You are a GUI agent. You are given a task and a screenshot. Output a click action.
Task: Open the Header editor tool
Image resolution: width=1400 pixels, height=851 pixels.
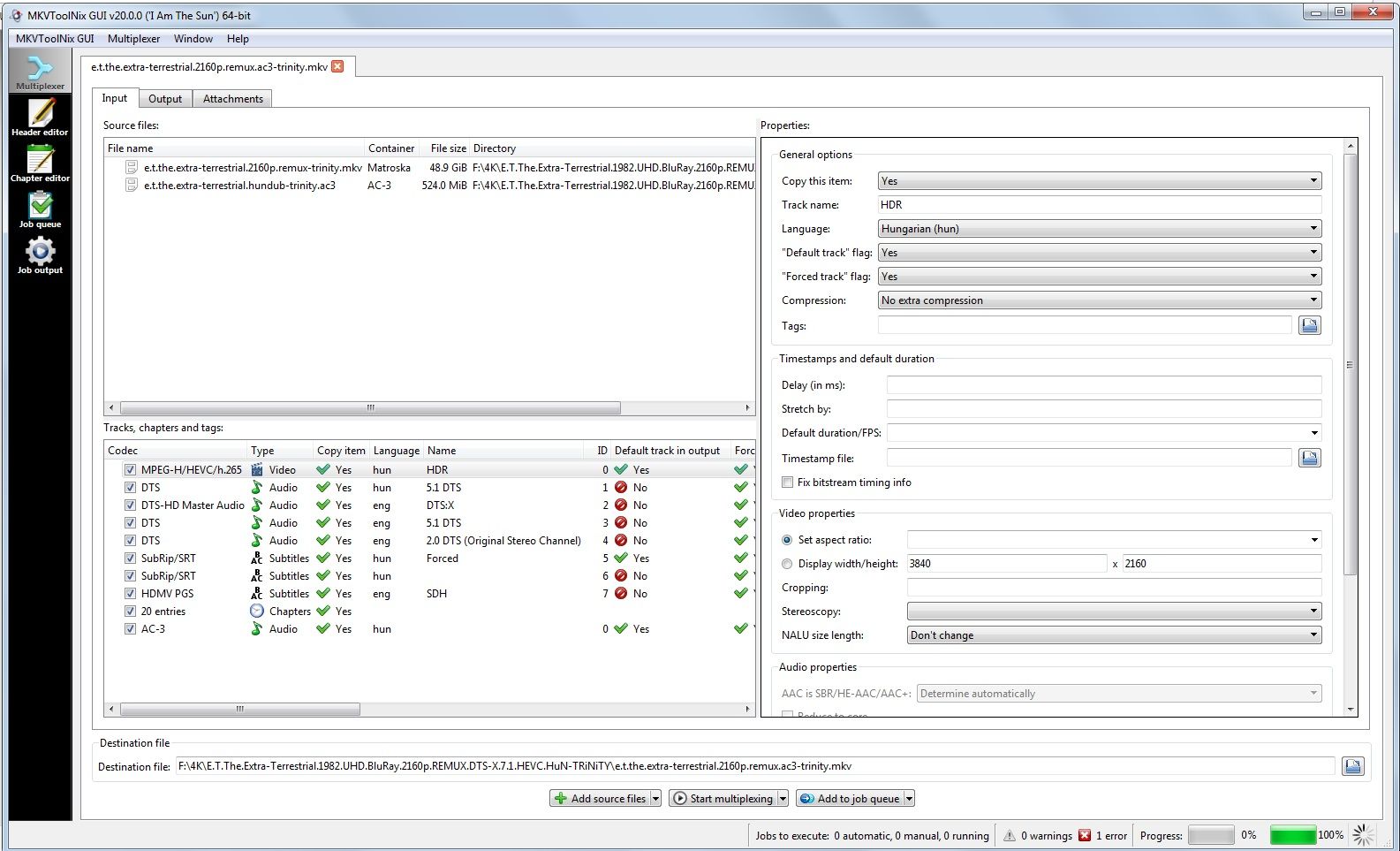[x=40, y=117]
